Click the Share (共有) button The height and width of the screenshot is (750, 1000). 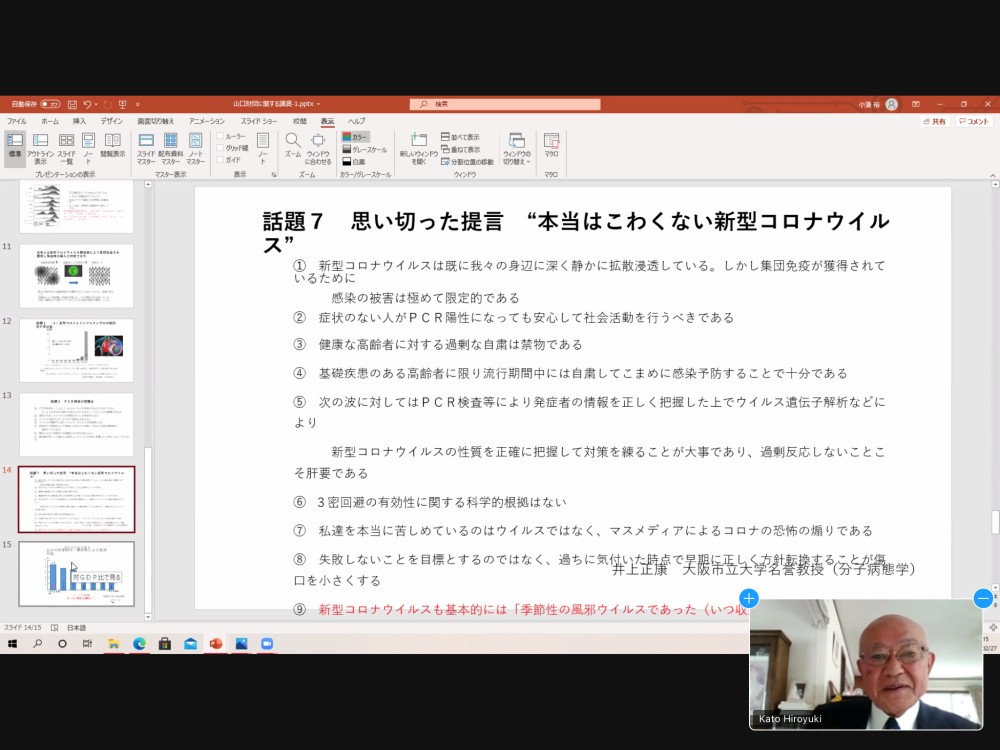point(935,121)
